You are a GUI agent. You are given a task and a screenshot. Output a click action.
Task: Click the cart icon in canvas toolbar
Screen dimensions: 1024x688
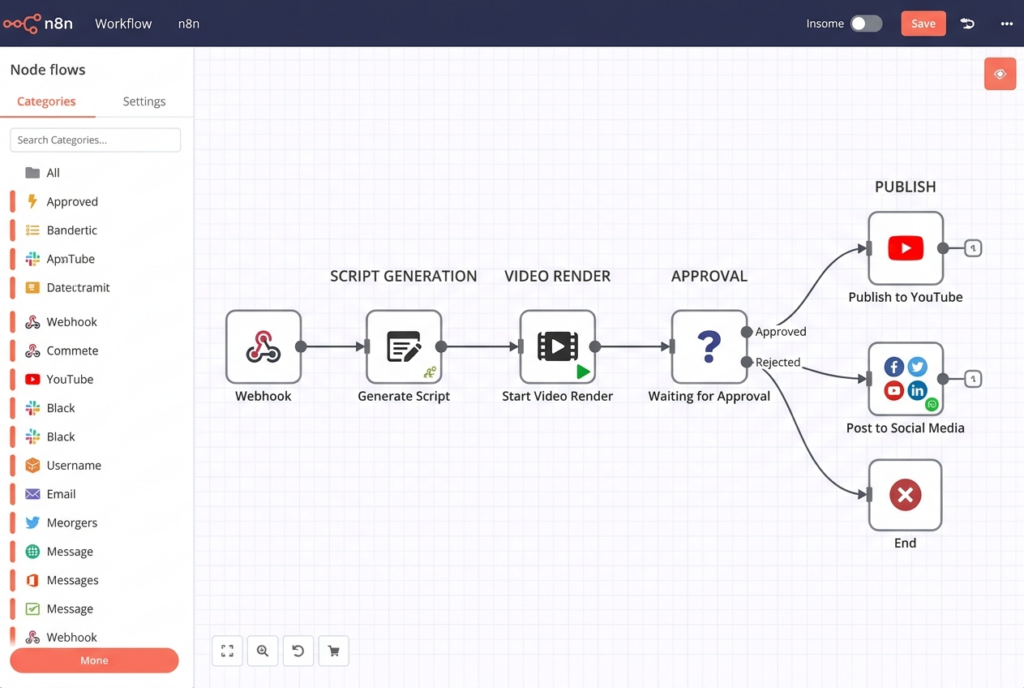pos(334,651)
